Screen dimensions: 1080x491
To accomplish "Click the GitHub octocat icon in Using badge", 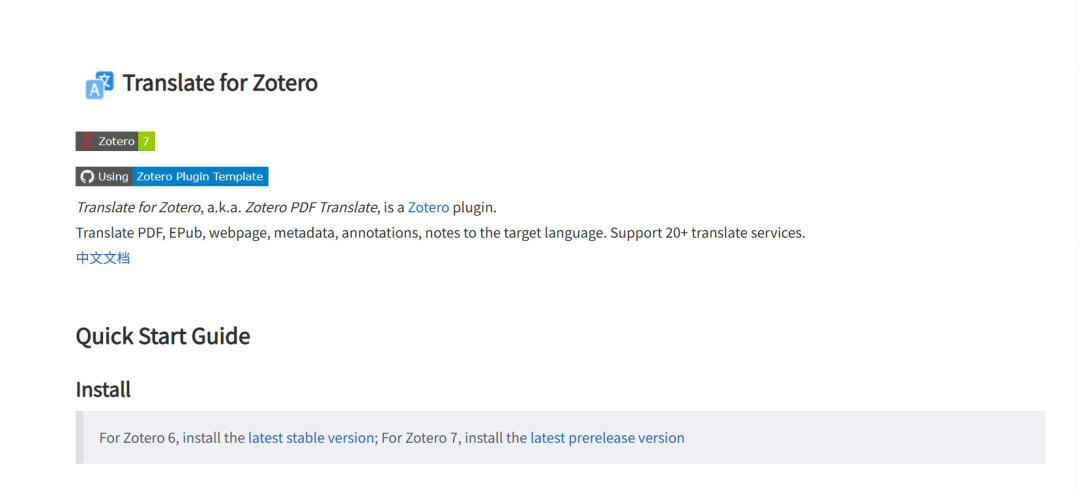I will point(87,176).
